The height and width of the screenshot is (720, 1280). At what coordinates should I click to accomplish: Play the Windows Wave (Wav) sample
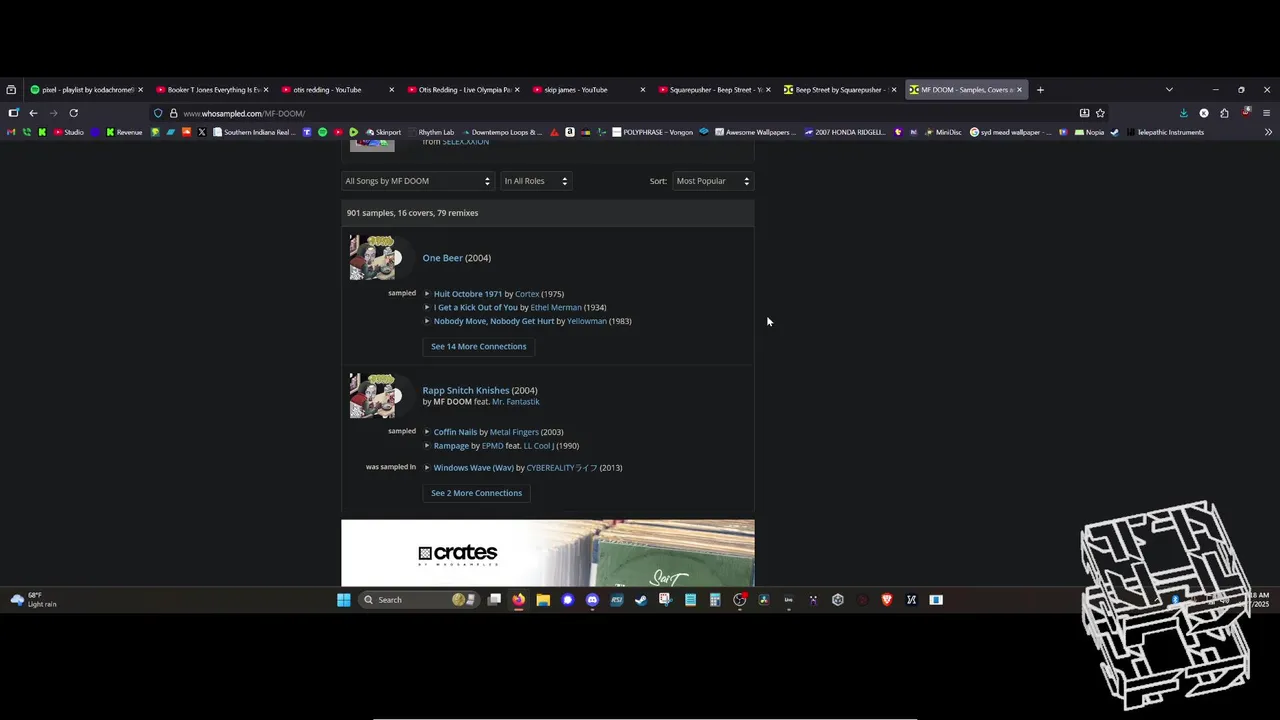point(427,468)
